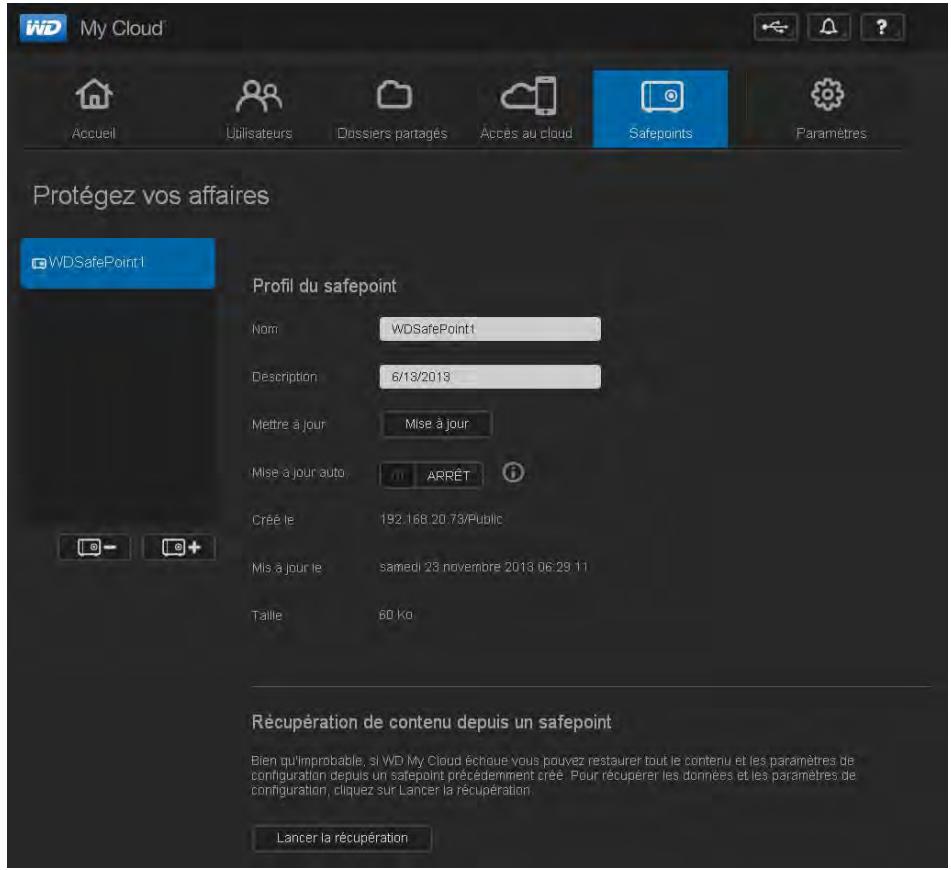Image resolution: width=951 pixels, height=870 pixels.
Task: Open the Paramètres tab
Action: point(830,109)
